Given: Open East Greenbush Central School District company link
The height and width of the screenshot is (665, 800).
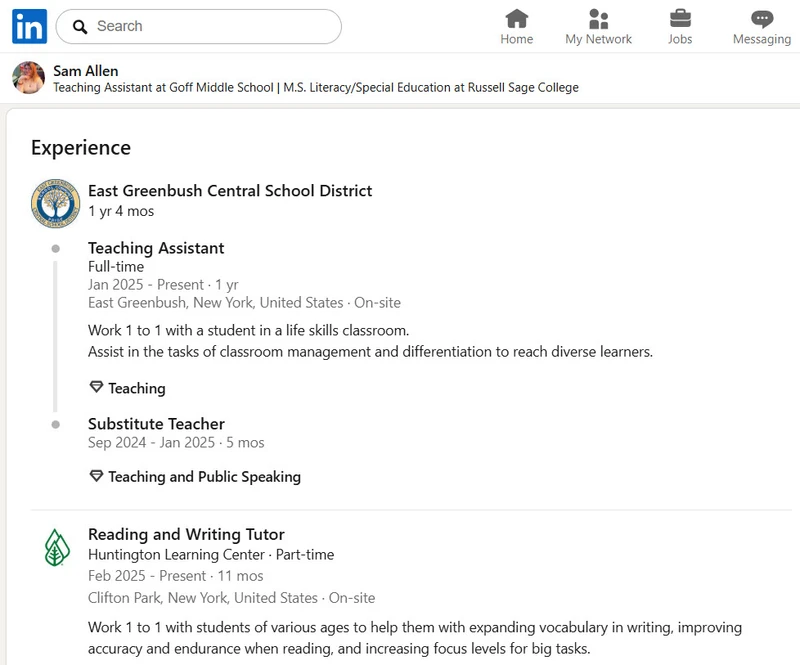Looking at the screenshot, I should pos(230,191).
